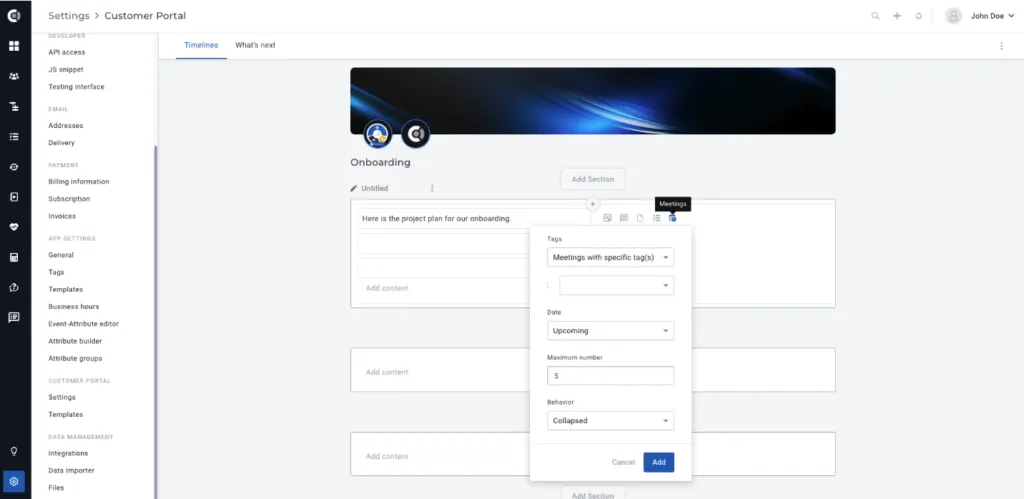Click the plus create icon in header
This screenshot has height=499, width=1024.
tap(897, 16)
